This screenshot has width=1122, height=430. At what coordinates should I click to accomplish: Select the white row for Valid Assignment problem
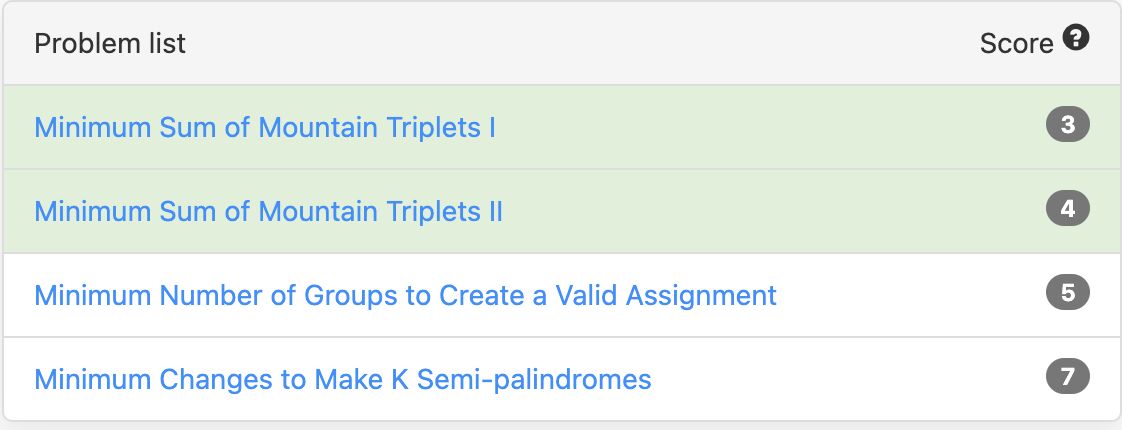561,295
